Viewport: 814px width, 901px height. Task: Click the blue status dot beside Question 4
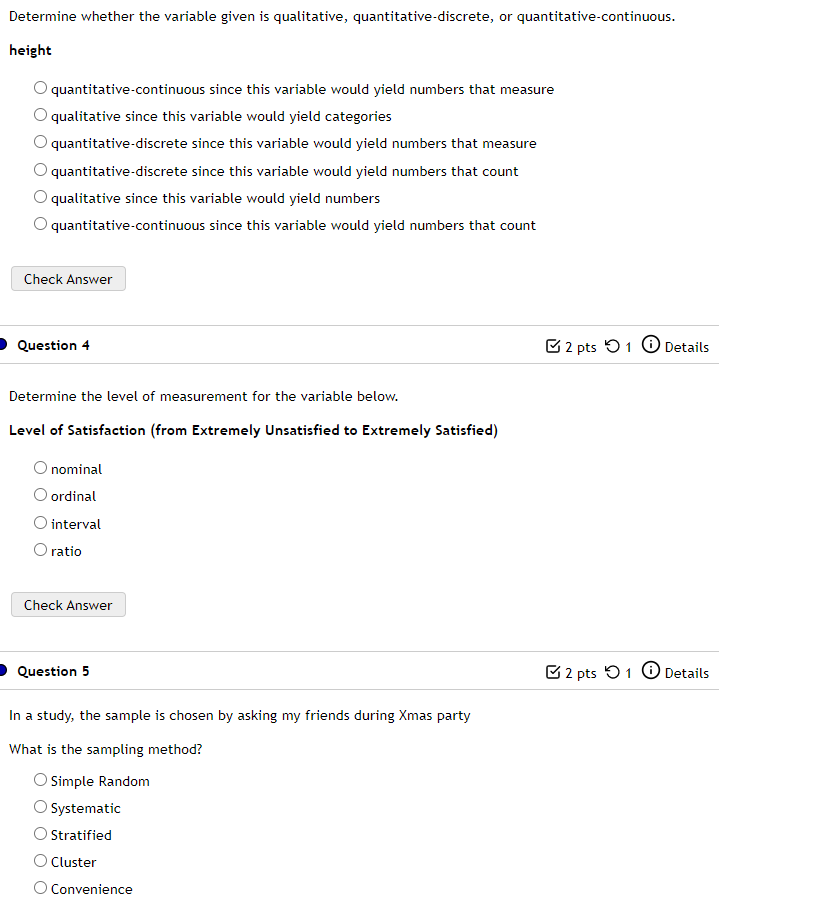click(2, 344)
